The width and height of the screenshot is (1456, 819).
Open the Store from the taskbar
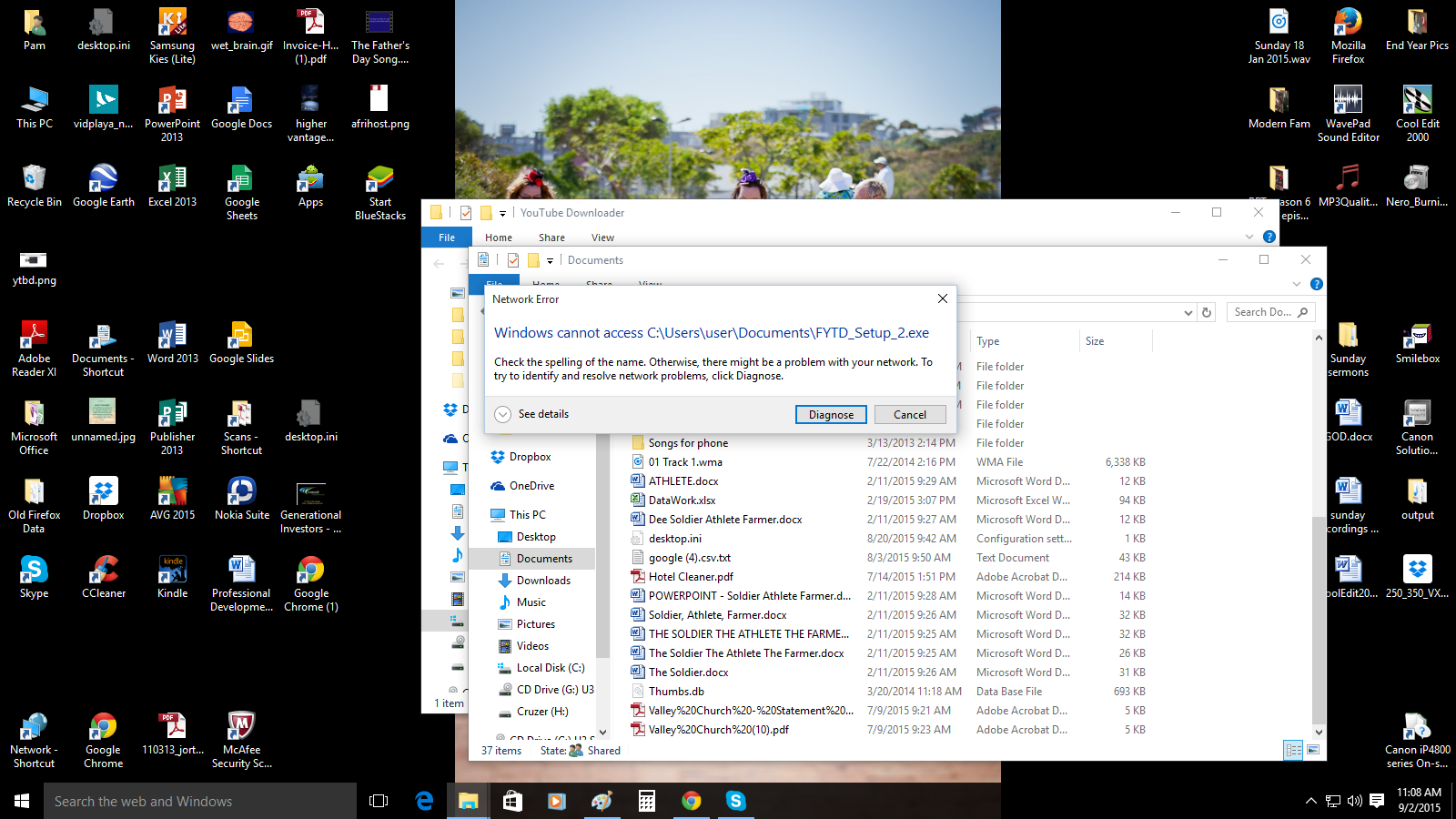(512, 801)
